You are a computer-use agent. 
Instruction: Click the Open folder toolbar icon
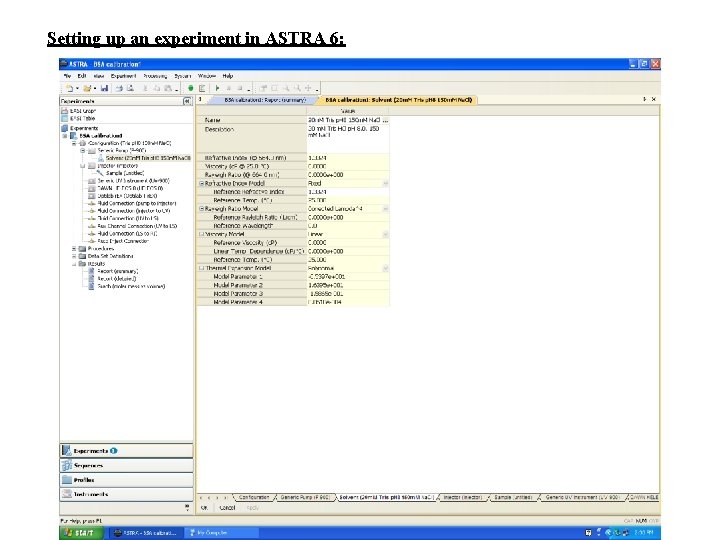tap(87, 88)
